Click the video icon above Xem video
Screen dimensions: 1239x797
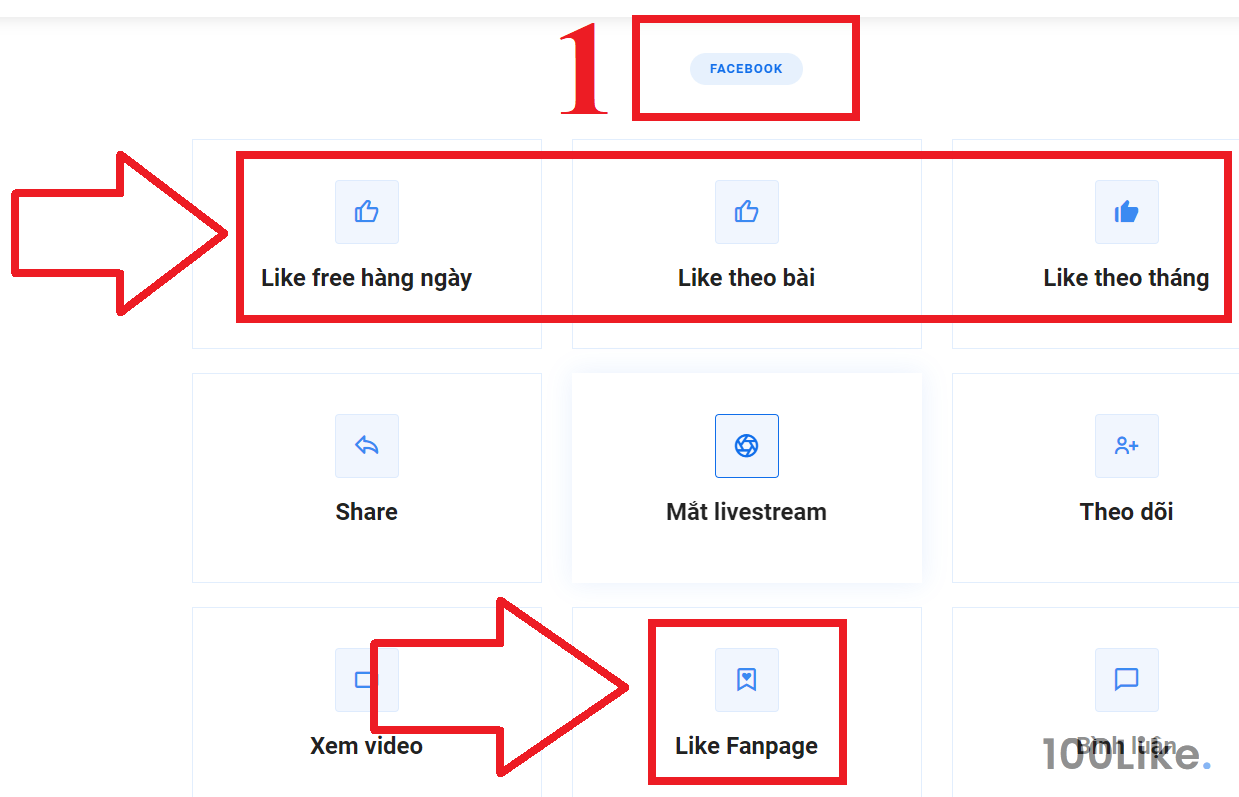(x=360, y=680)
